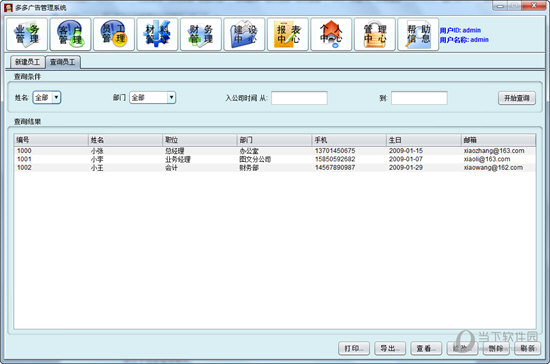This screenshot has width=550, height=364.
Task: Click the 删除 button
Action: click(x=496, y=348)
